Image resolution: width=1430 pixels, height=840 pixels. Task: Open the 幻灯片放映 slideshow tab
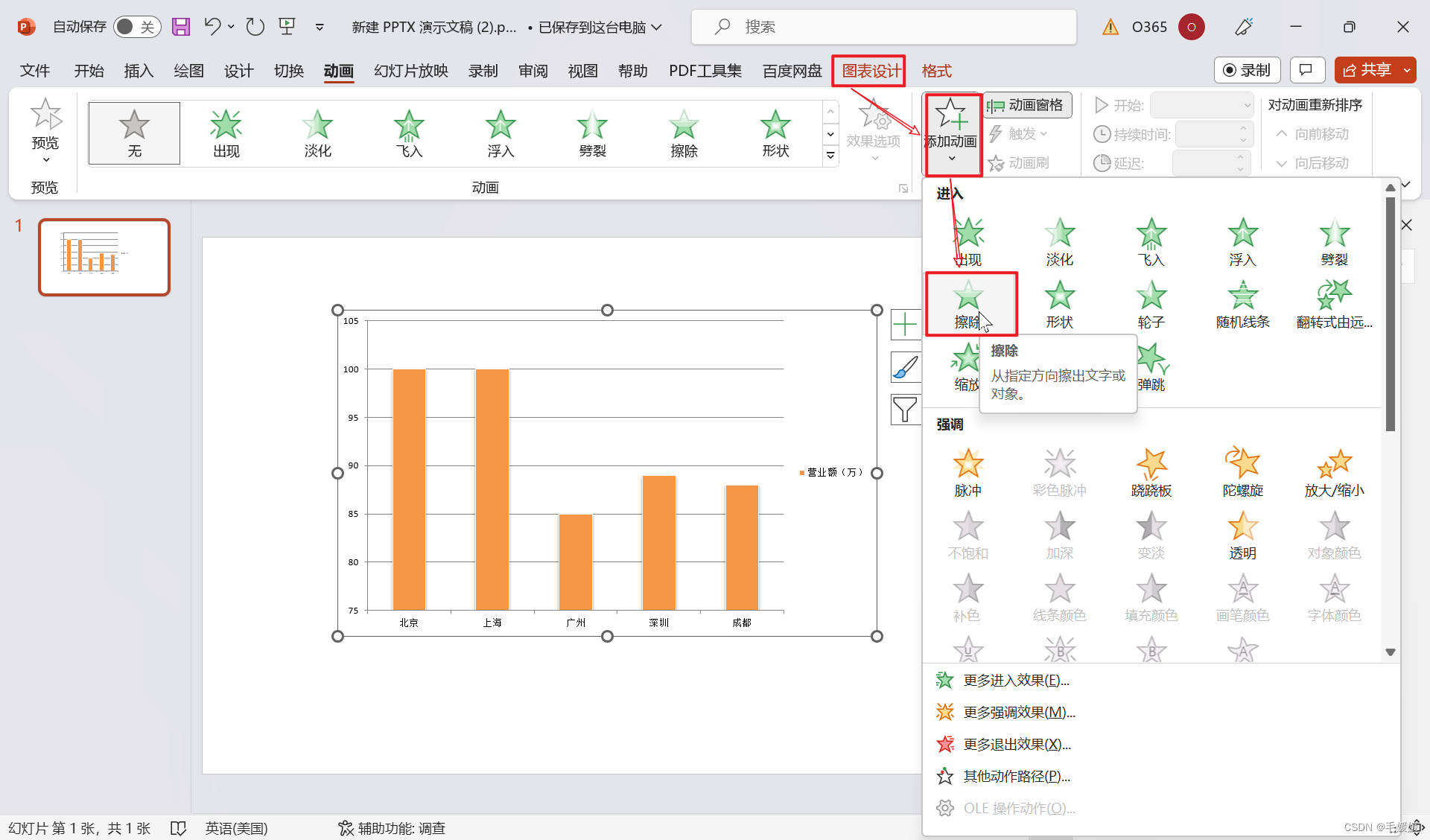click(410, 71)
